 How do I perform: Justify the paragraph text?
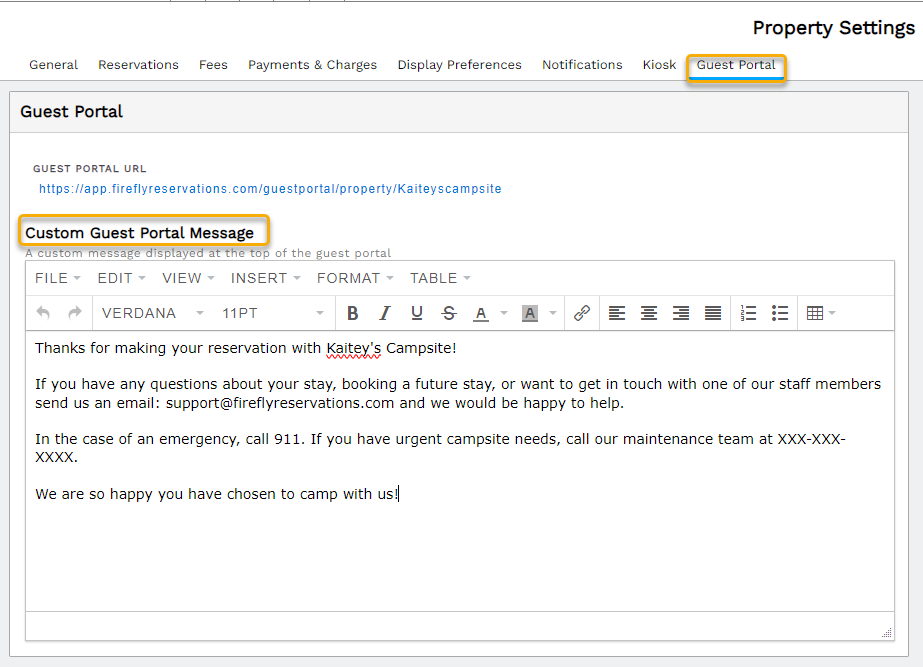coord(712,313)
